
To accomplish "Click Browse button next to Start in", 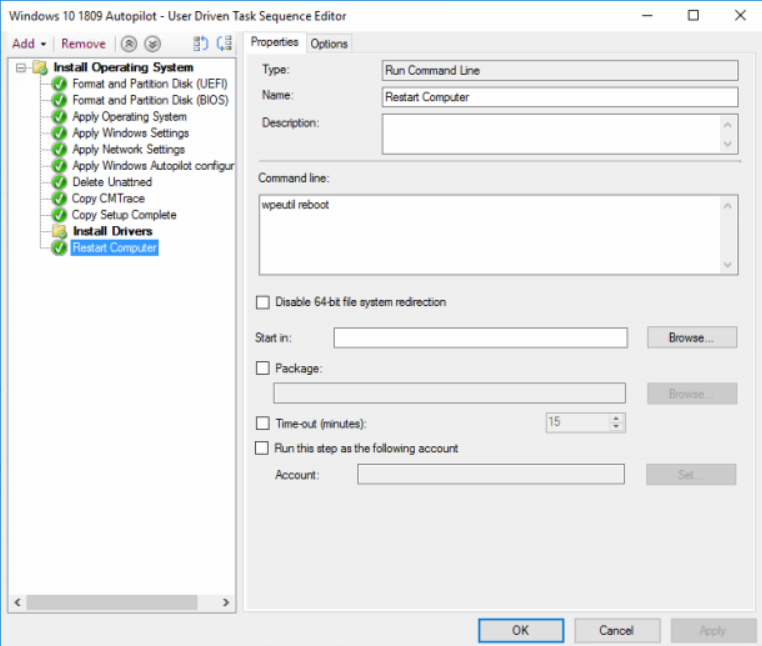I will 692,338.
